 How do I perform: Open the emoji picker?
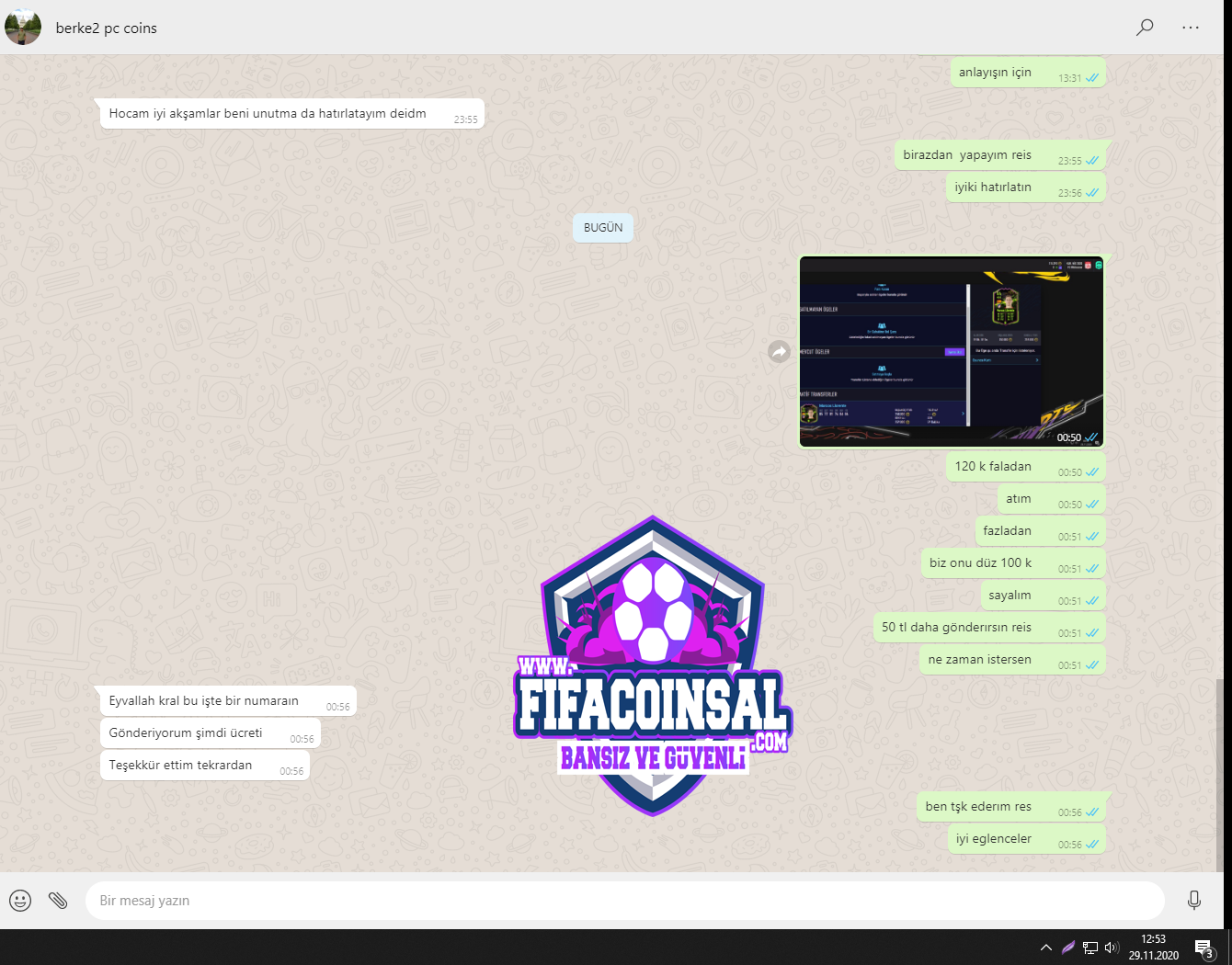20,901
